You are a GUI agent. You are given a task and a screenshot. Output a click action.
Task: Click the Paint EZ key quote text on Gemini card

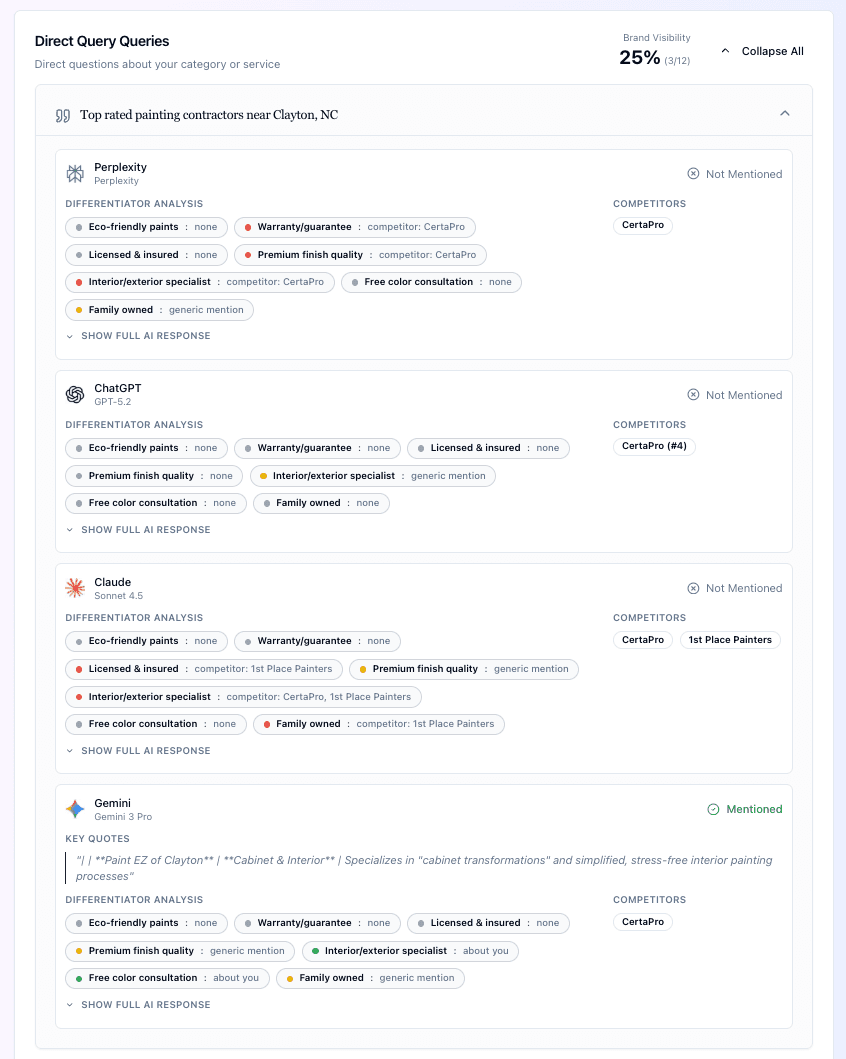pyautogui.click(x=420, y=867)
